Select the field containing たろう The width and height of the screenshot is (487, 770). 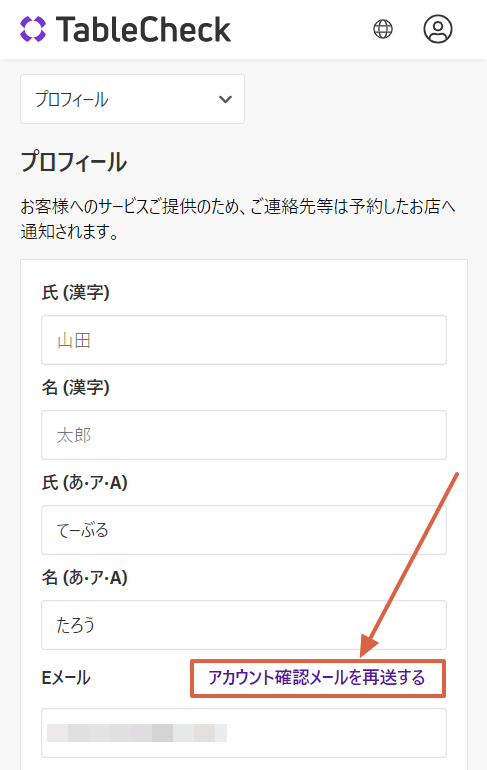[244, 625]
